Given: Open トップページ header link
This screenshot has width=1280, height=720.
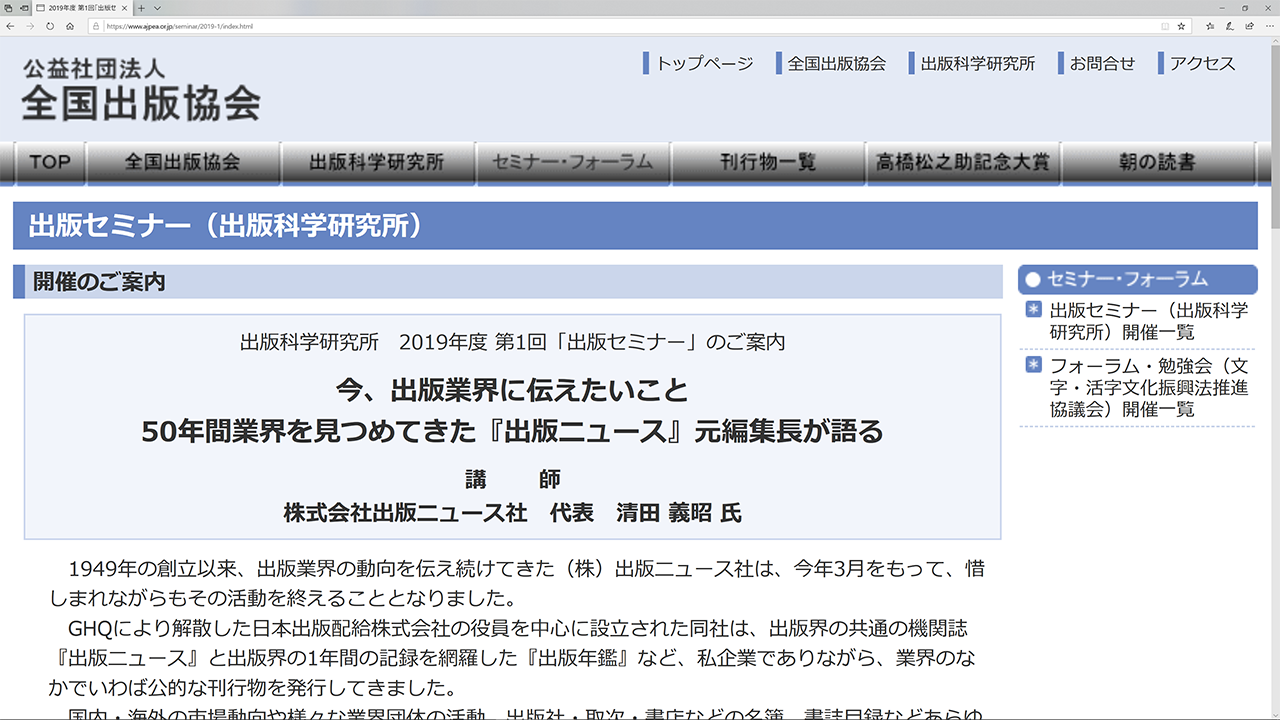Looking at the screenshot, I should click(x=704, y=63).
